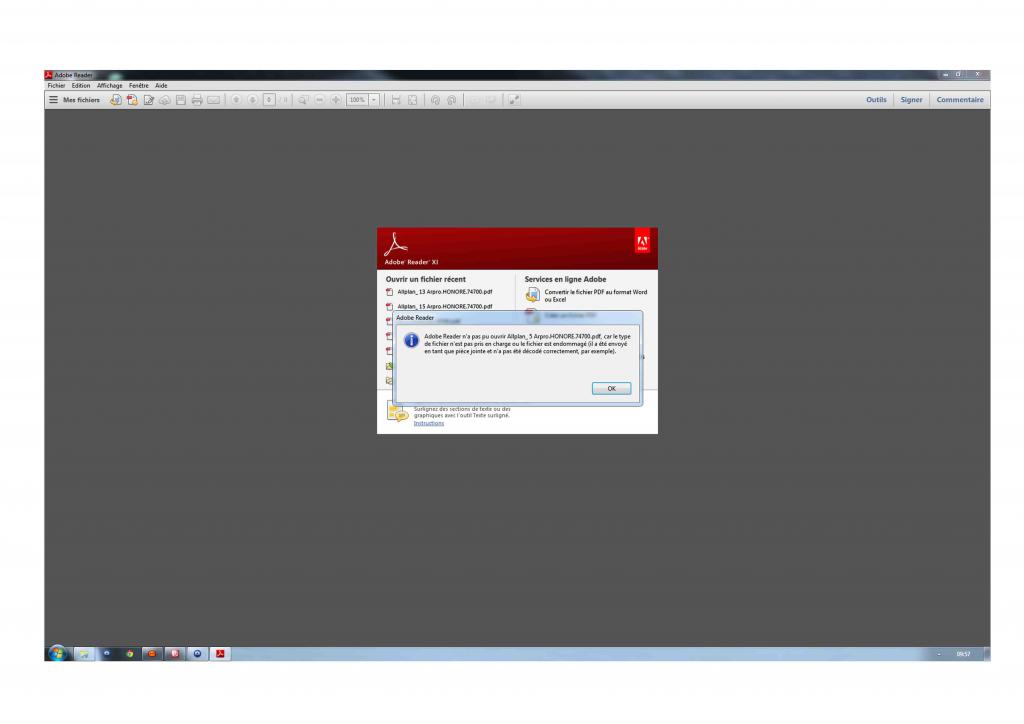Open the Commentaire pane

[x=960, y=100]
